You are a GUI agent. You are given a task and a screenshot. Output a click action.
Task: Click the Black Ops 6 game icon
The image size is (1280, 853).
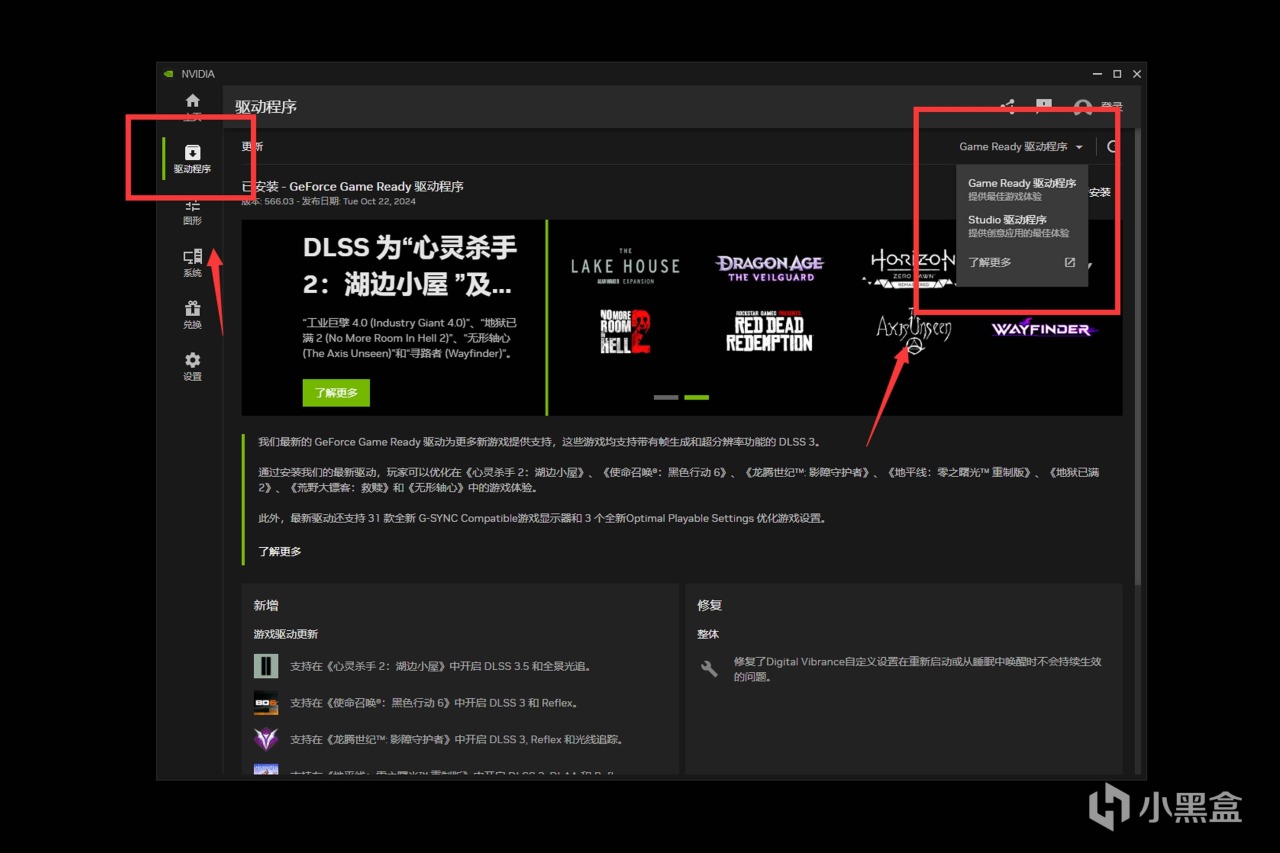pyautogui.click(x=266, y=703)
